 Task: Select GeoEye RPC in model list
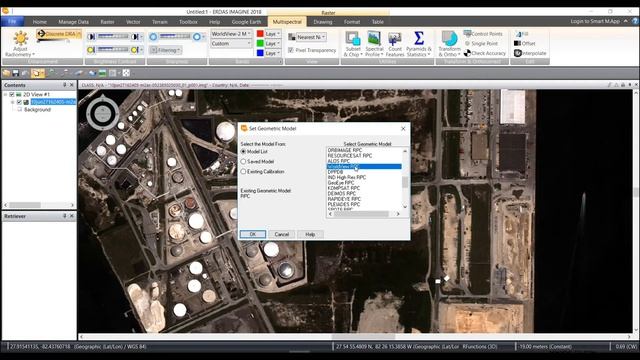pos(341,183)
